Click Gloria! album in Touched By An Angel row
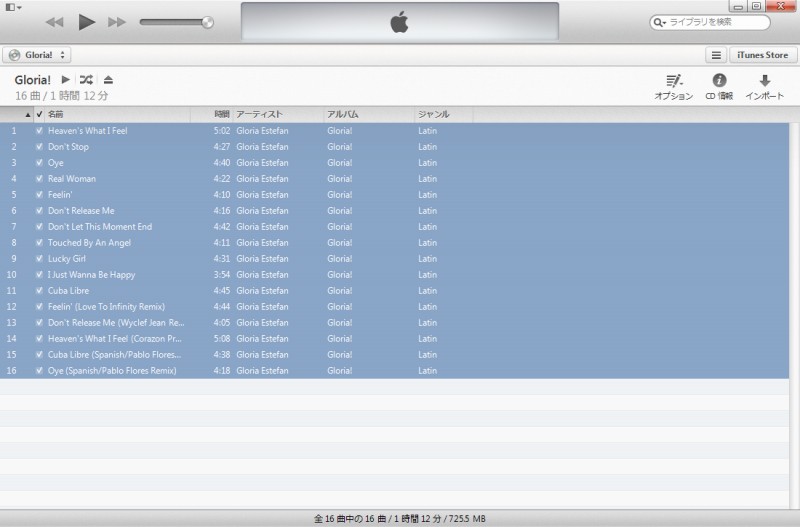800x527 pixels. click(x=340, y=242)
